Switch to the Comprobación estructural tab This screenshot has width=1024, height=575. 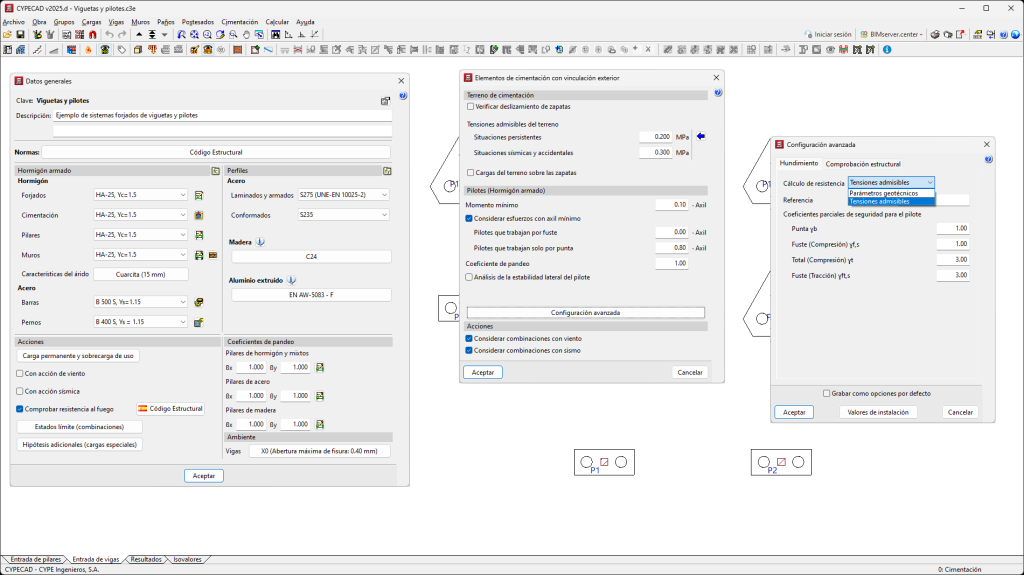pyautogui.click(x=862, y=164)
